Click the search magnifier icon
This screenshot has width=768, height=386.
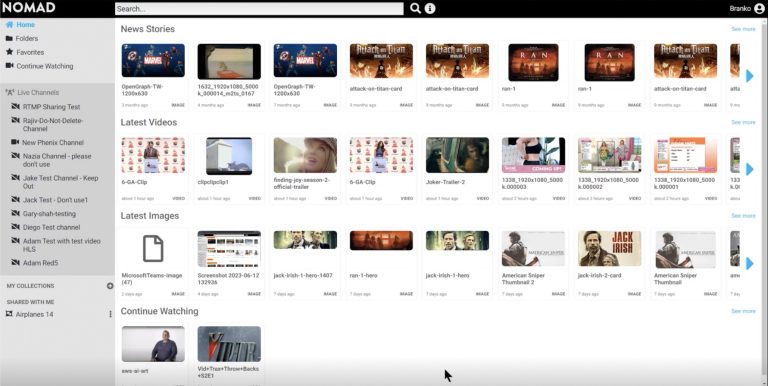point(415,8)
